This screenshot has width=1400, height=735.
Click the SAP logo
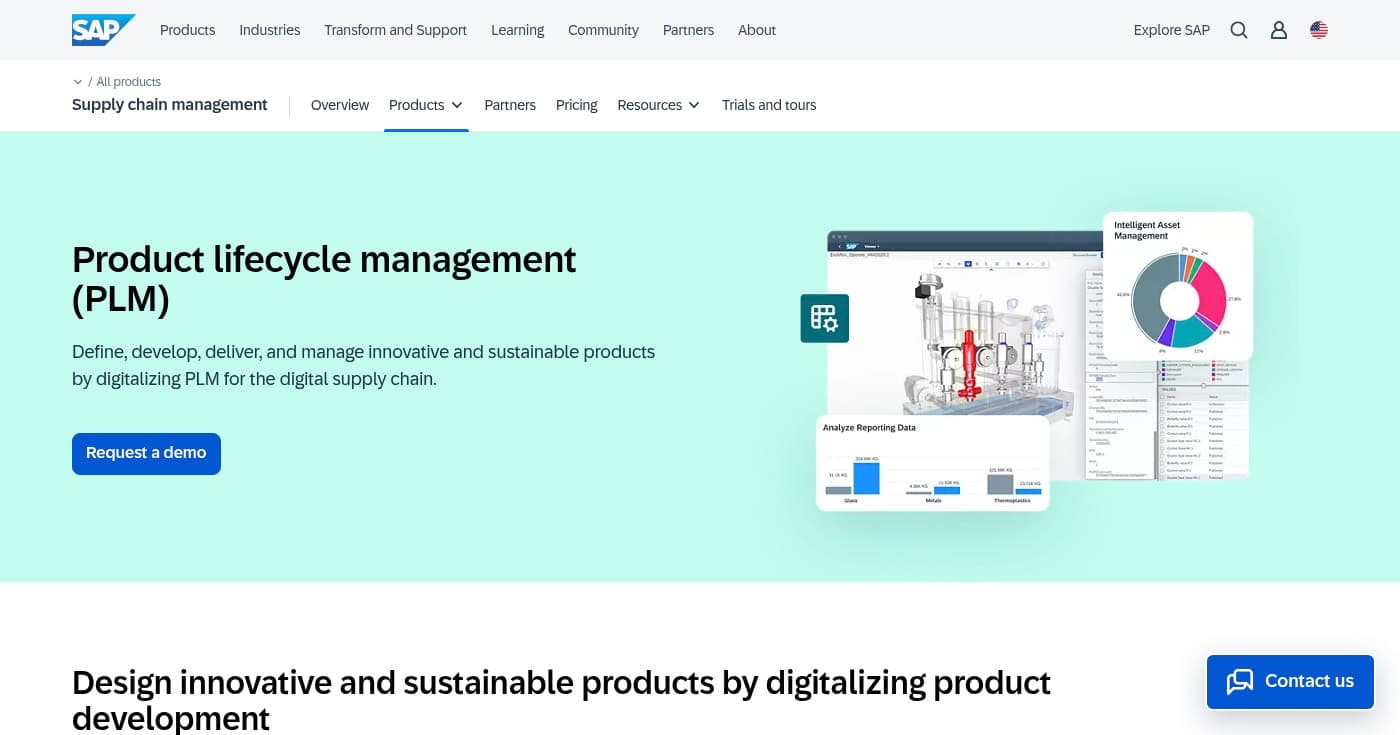(x=103, y=29)
